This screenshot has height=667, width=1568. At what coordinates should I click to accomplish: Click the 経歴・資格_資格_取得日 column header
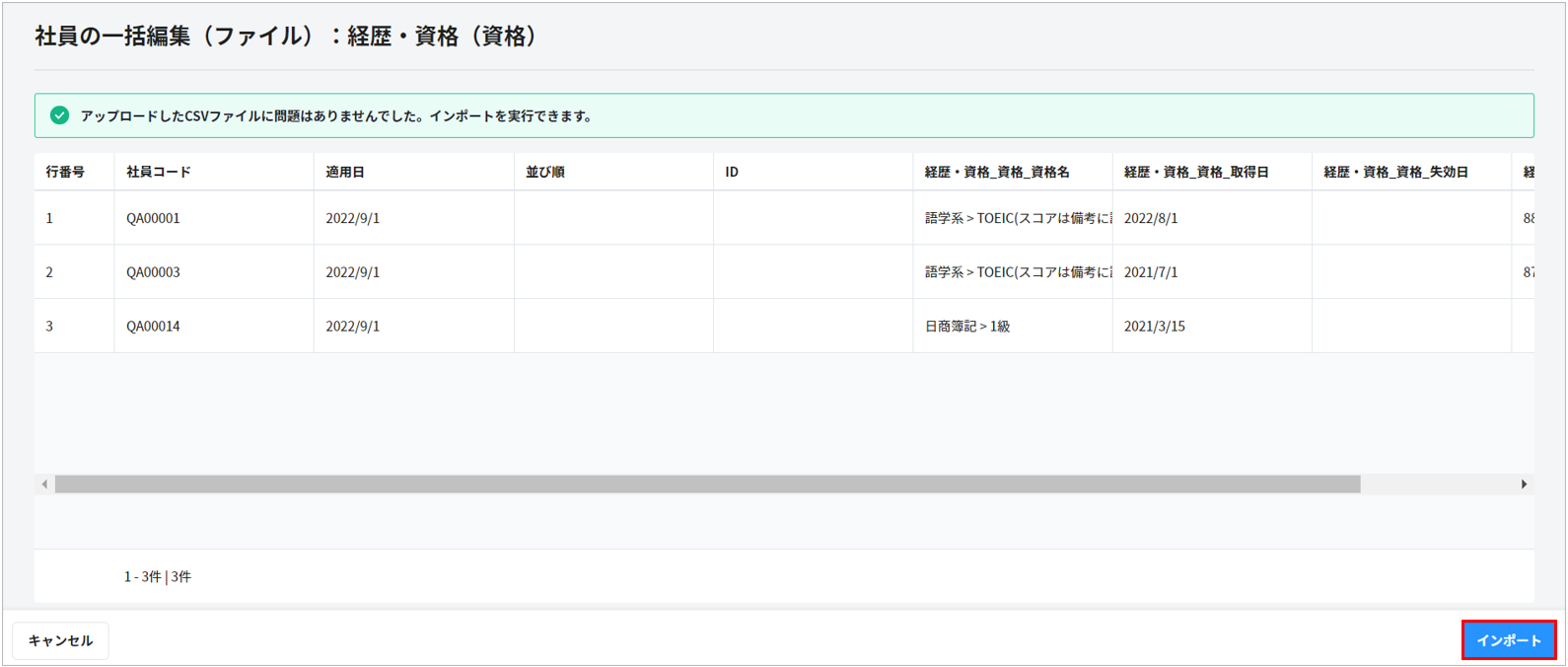tap(1196, 172)
